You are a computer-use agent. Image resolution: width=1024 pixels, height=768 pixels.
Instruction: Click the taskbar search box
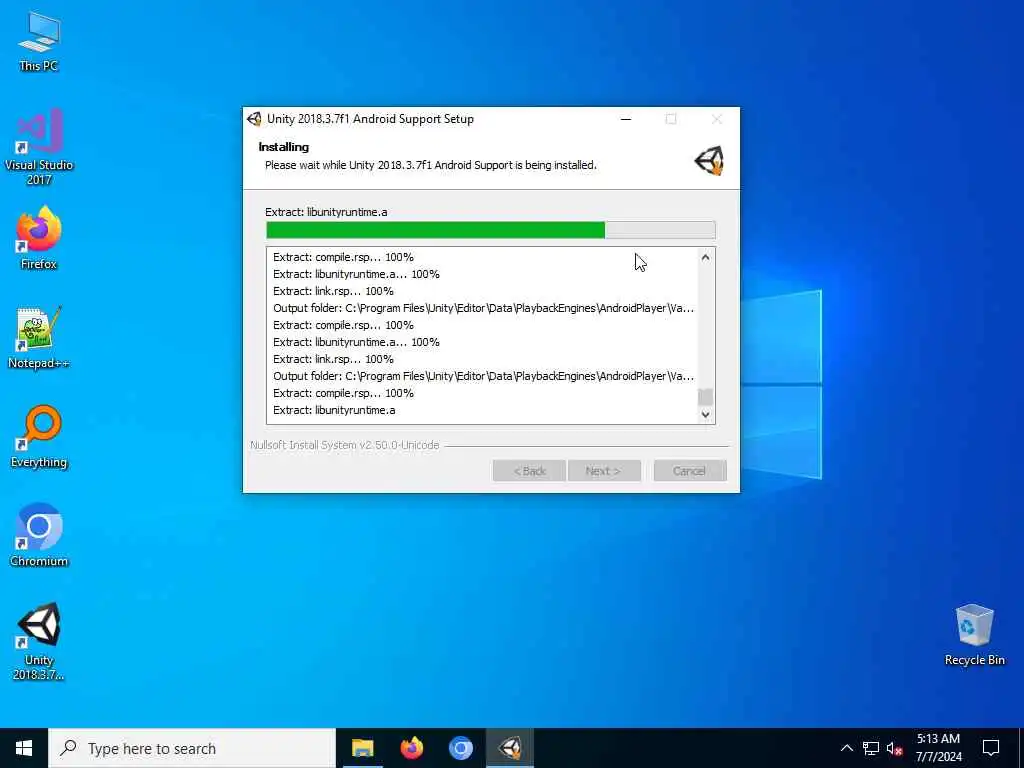192,748
